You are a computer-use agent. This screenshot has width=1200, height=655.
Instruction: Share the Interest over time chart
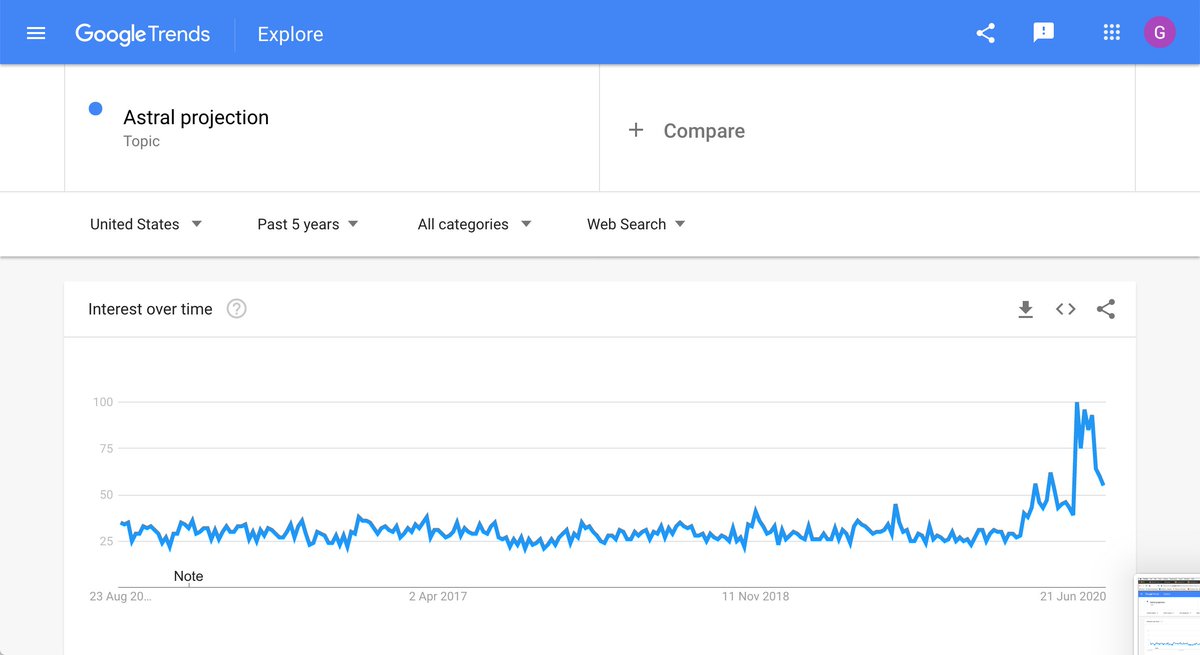point(1105,309)
